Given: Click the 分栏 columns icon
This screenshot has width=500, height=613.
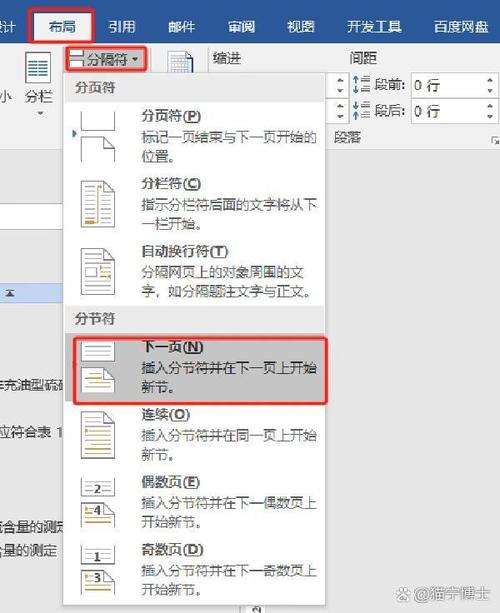Looking at the screenshot, I should pyautogui.click(x=38, y=67).
